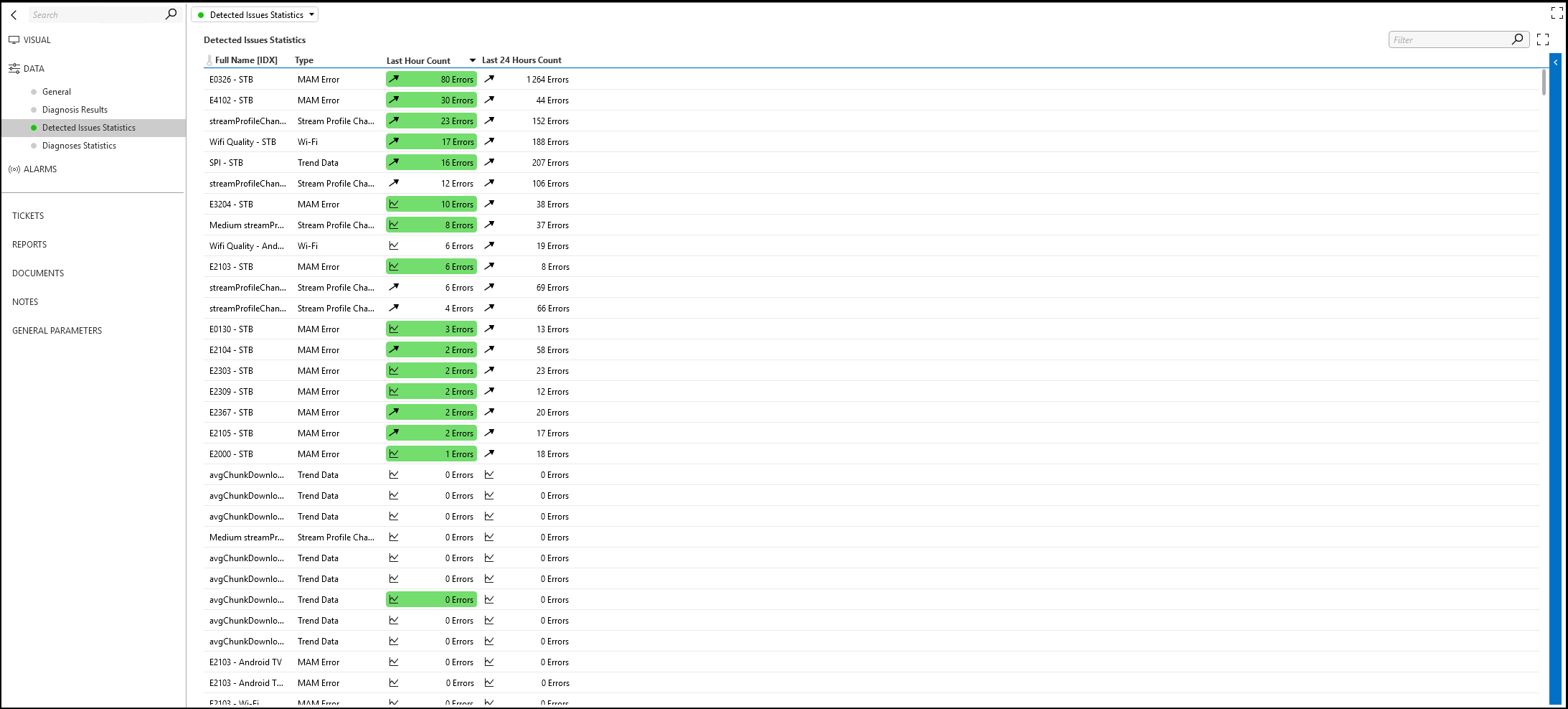Screen dimensions: 1568x709
Task: Click chart icon in Wifi Quality - And... last hour
Action: (394, 245)
